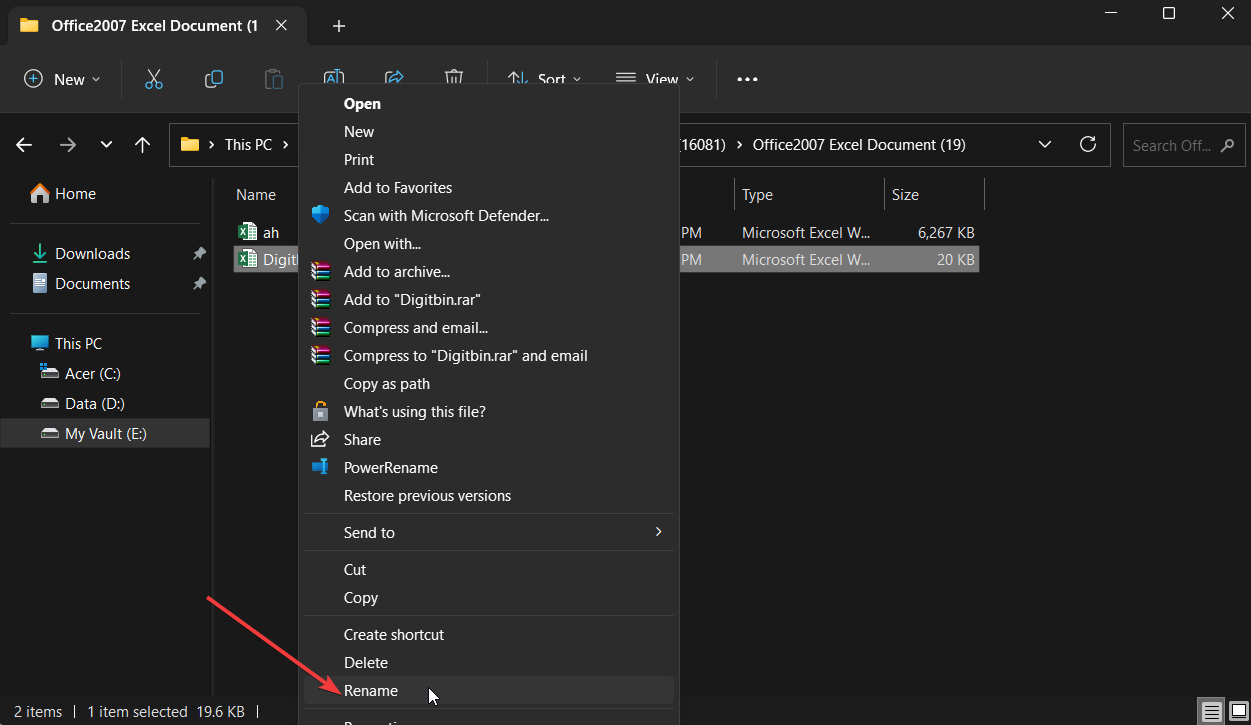Choose Restore previous versions
The height and width of the screenshot is (725, 1251).
point(489,495)
